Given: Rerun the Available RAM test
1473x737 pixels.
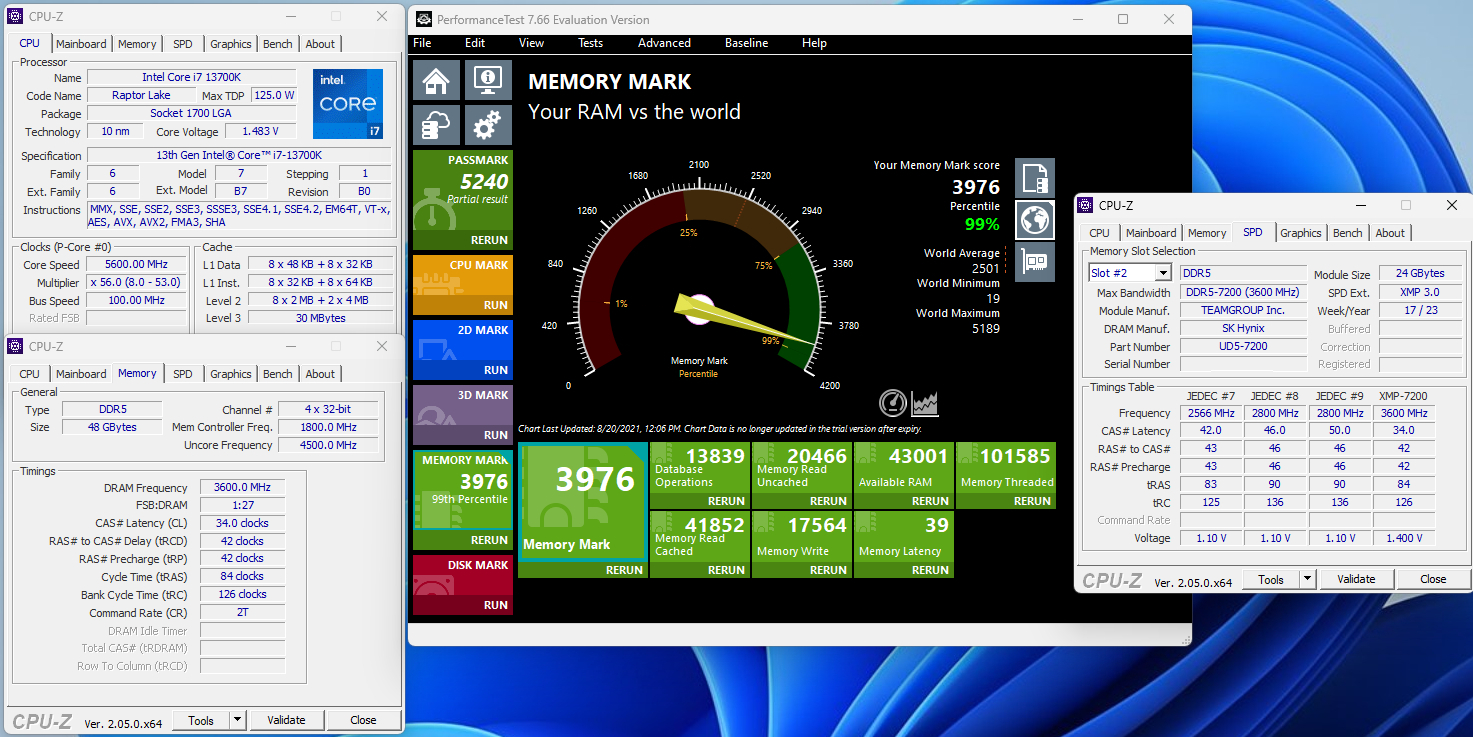Looking at the screenshot, I should 930,501.
